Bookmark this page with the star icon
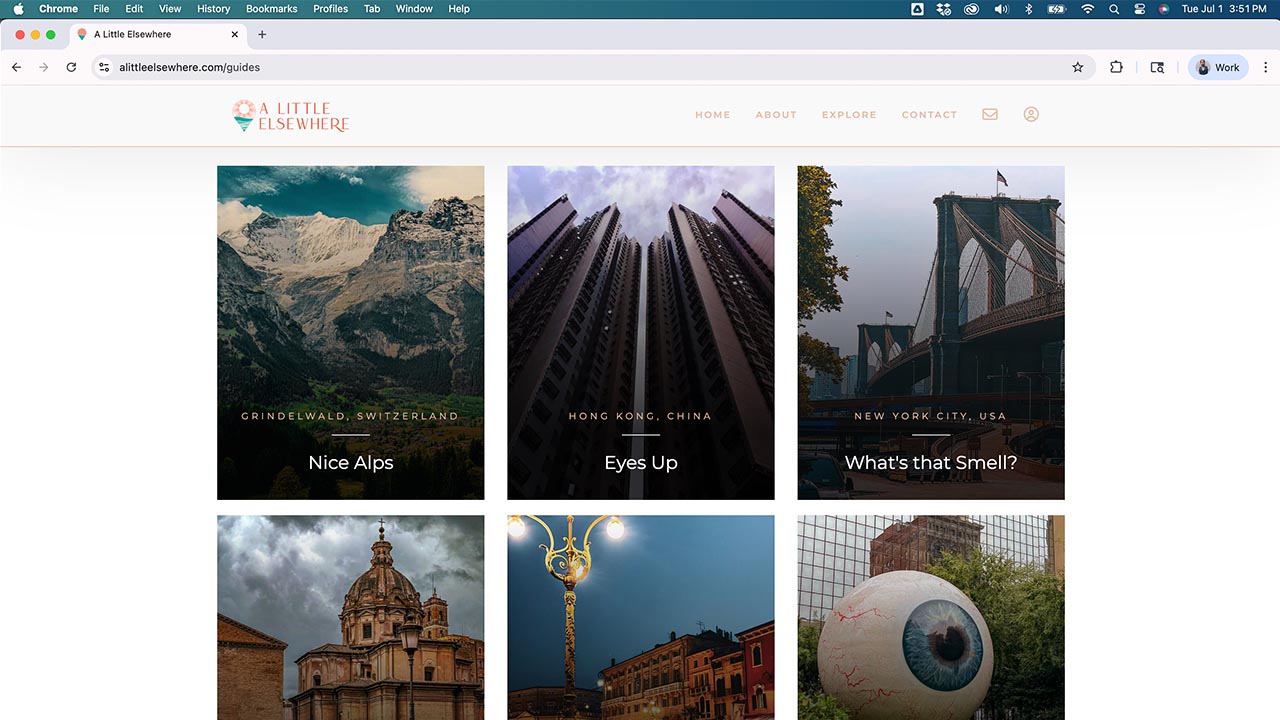 tap(1077, 67)
